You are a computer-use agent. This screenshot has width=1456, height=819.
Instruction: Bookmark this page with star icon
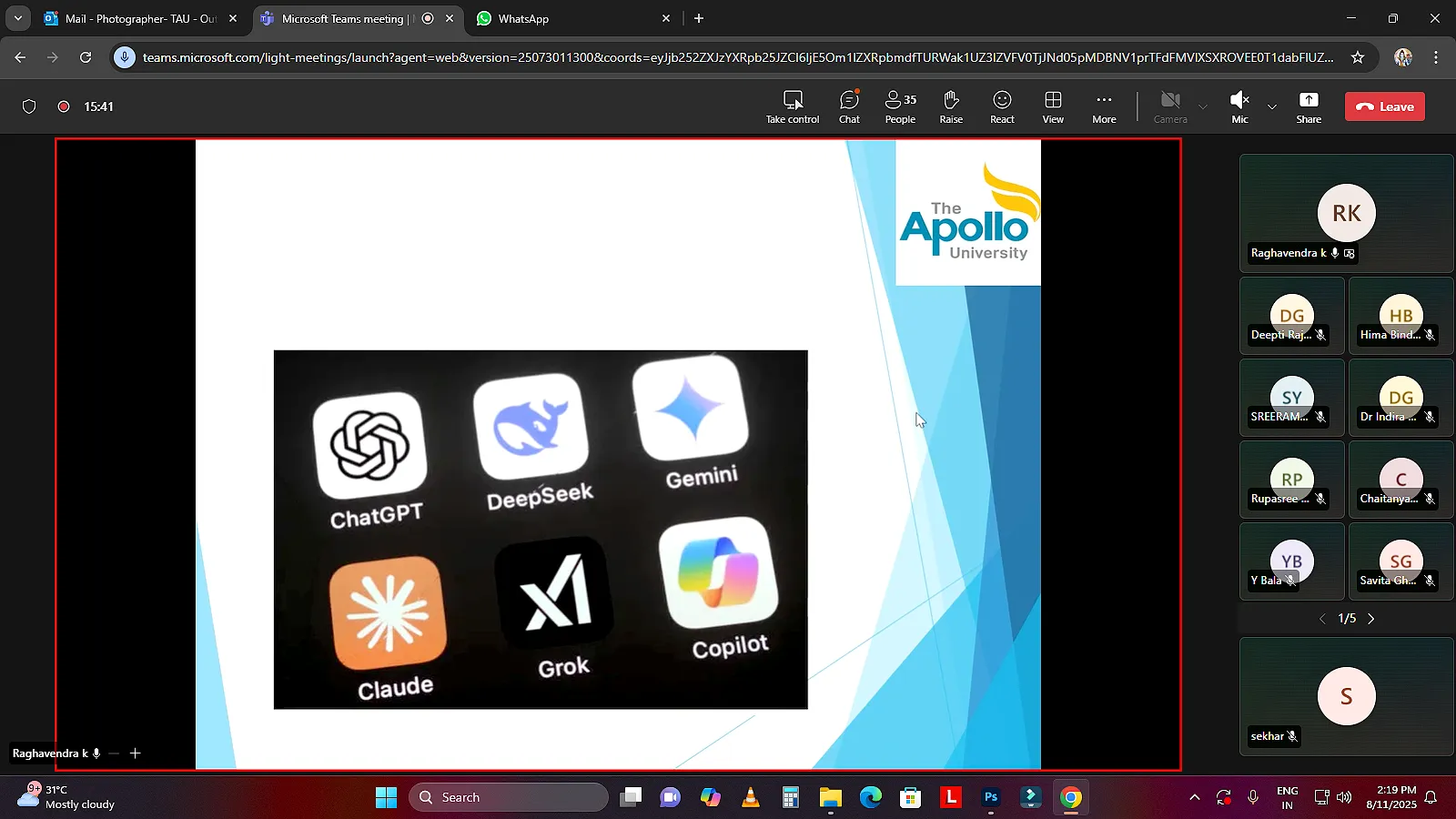point(1358,57)
